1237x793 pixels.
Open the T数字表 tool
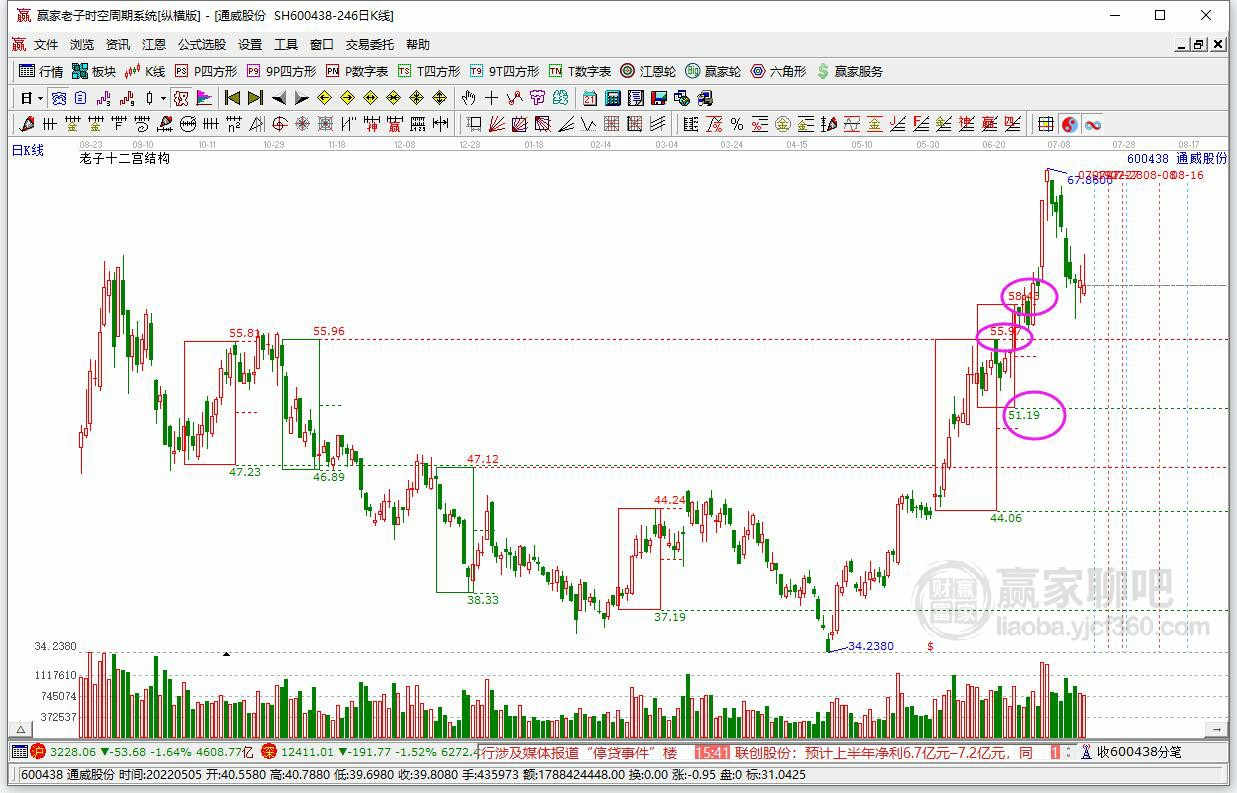pos(579,71)
